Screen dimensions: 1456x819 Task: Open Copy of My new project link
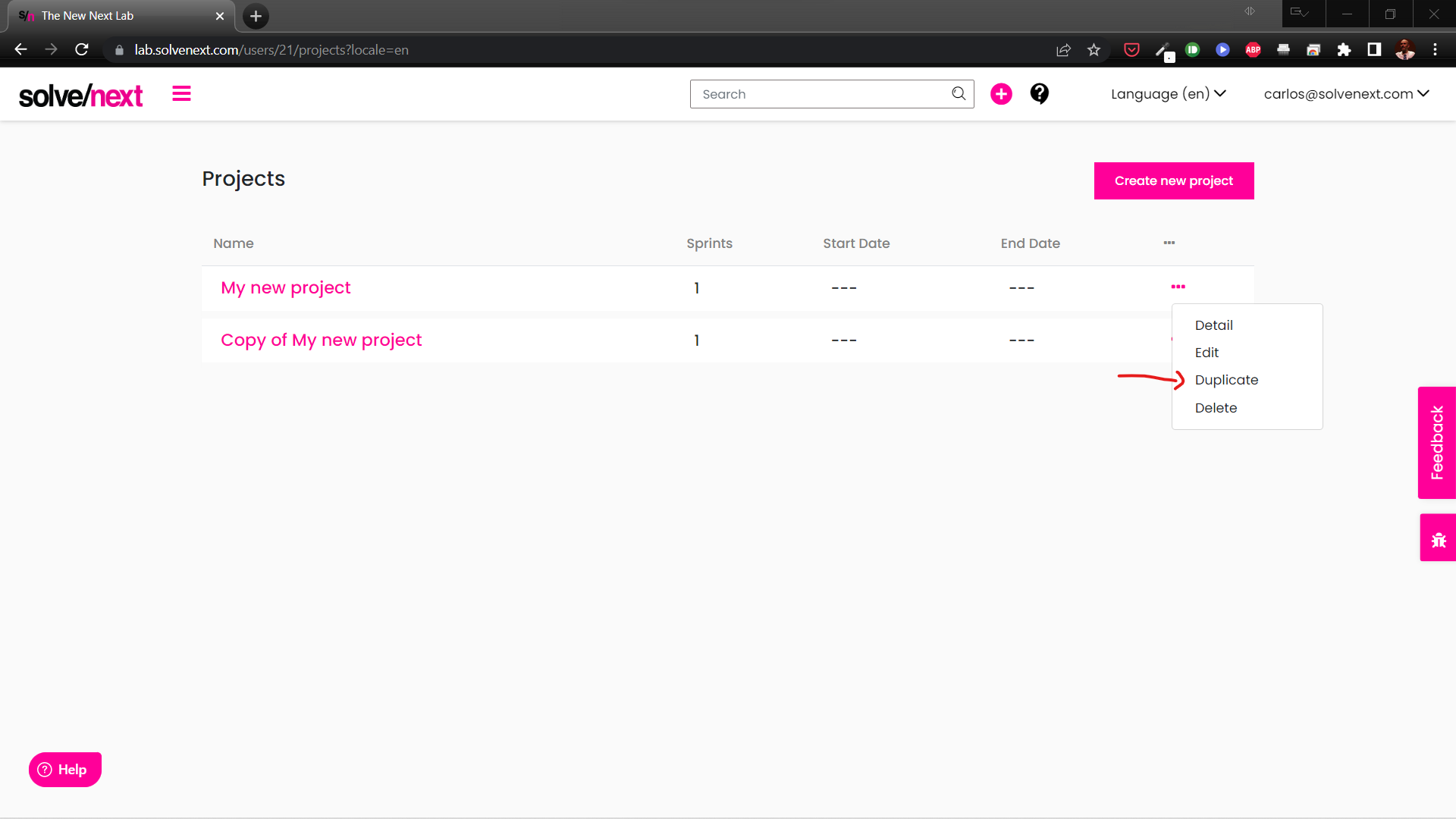pyautogui.click(x=321, y=340)
